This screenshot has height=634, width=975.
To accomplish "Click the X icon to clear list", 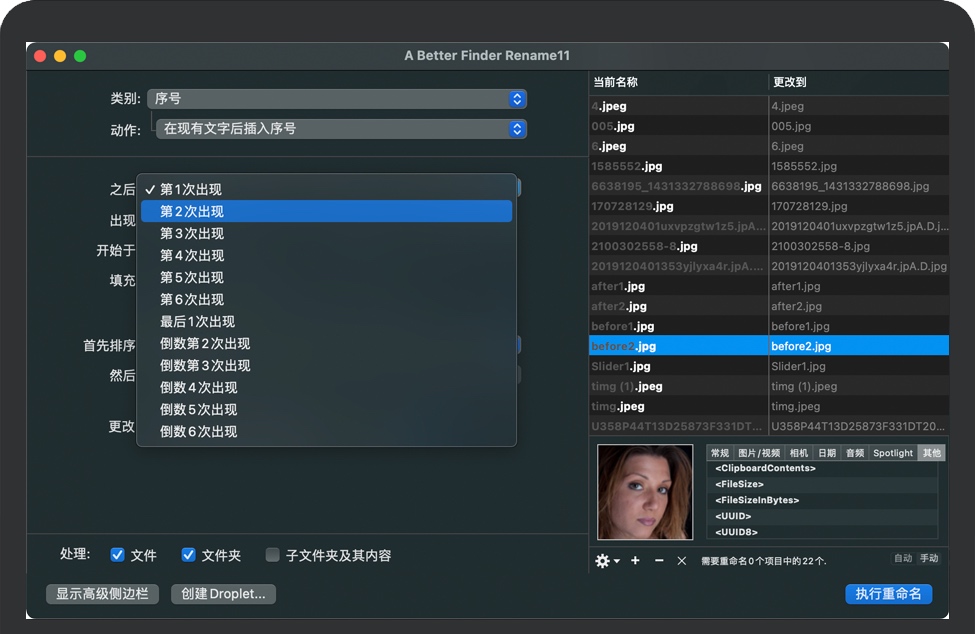I will tap(682, 561).
